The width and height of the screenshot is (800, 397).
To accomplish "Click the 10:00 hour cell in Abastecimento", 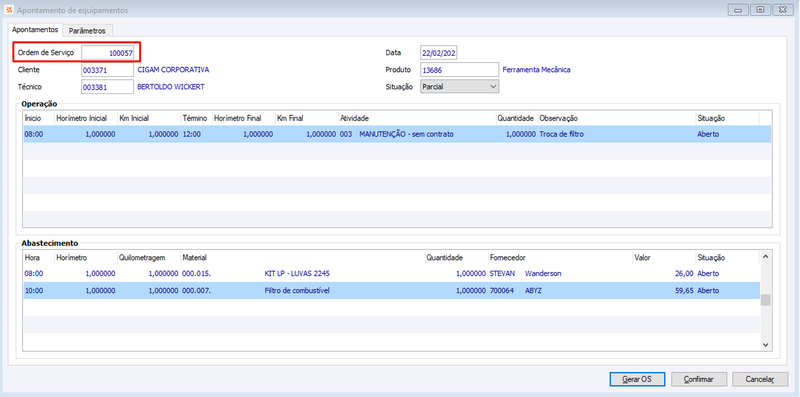I will tap(34, 290).
